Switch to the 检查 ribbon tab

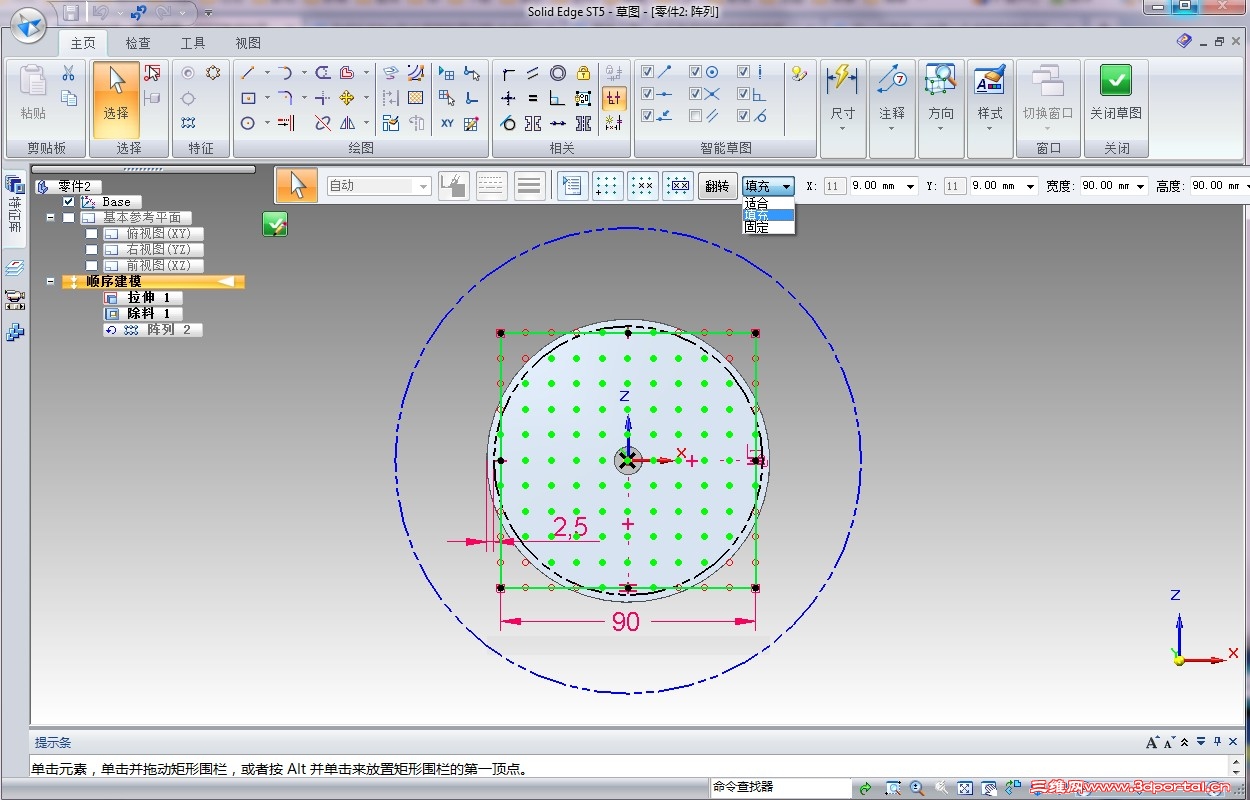point(138,43)
